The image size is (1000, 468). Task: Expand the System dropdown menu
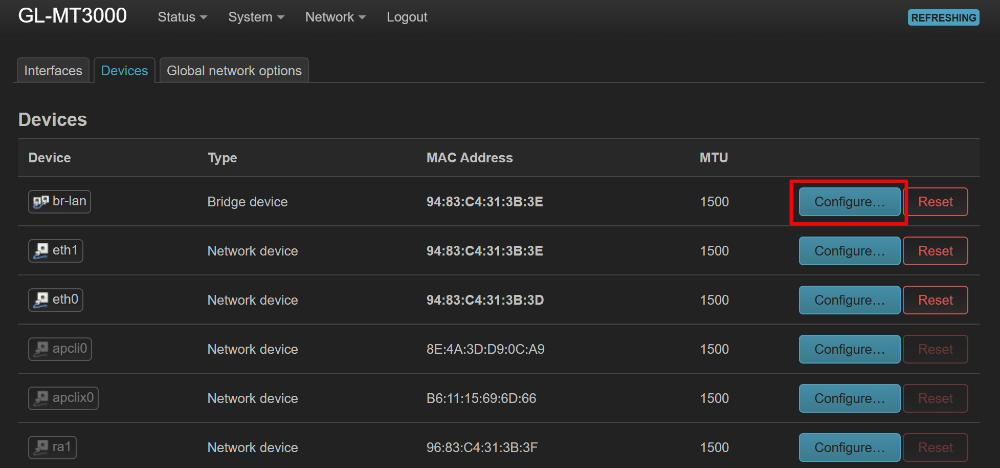256,17
